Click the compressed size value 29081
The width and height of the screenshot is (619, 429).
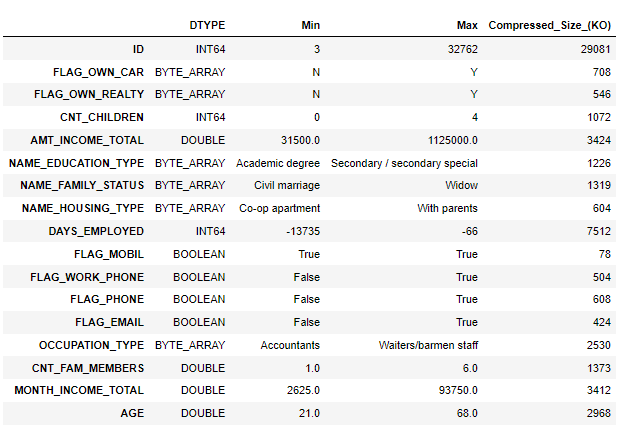pos(590,48)
